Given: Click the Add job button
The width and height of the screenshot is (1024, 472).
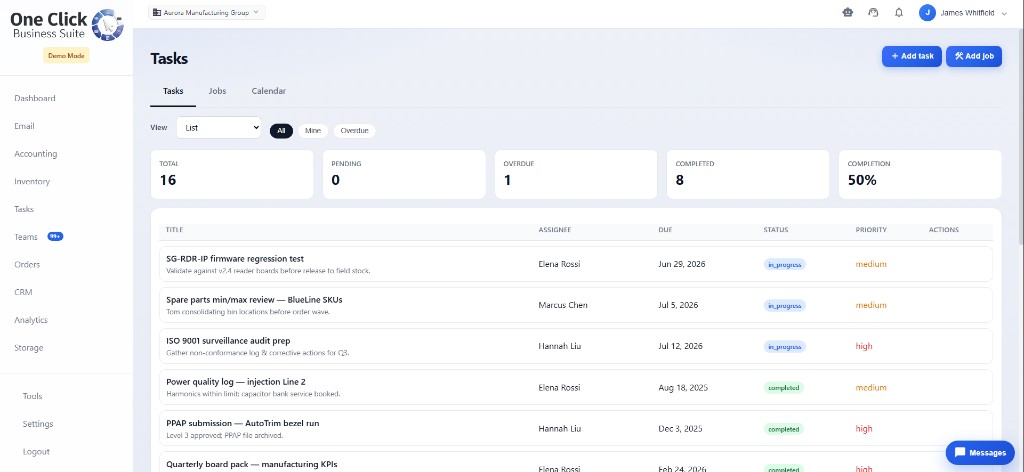Looking at the screenshot, I should [974, 56].
